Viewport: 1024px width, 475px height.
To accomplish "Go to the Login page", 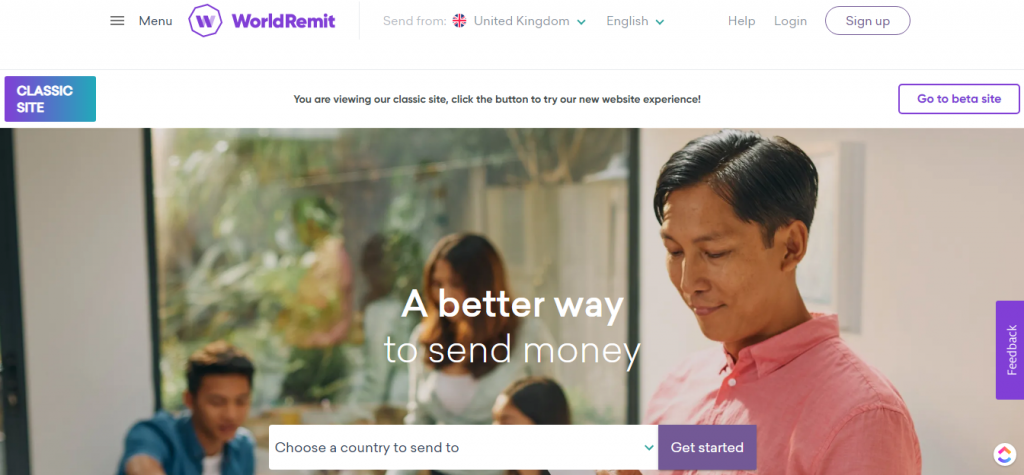I will [790, 21].
